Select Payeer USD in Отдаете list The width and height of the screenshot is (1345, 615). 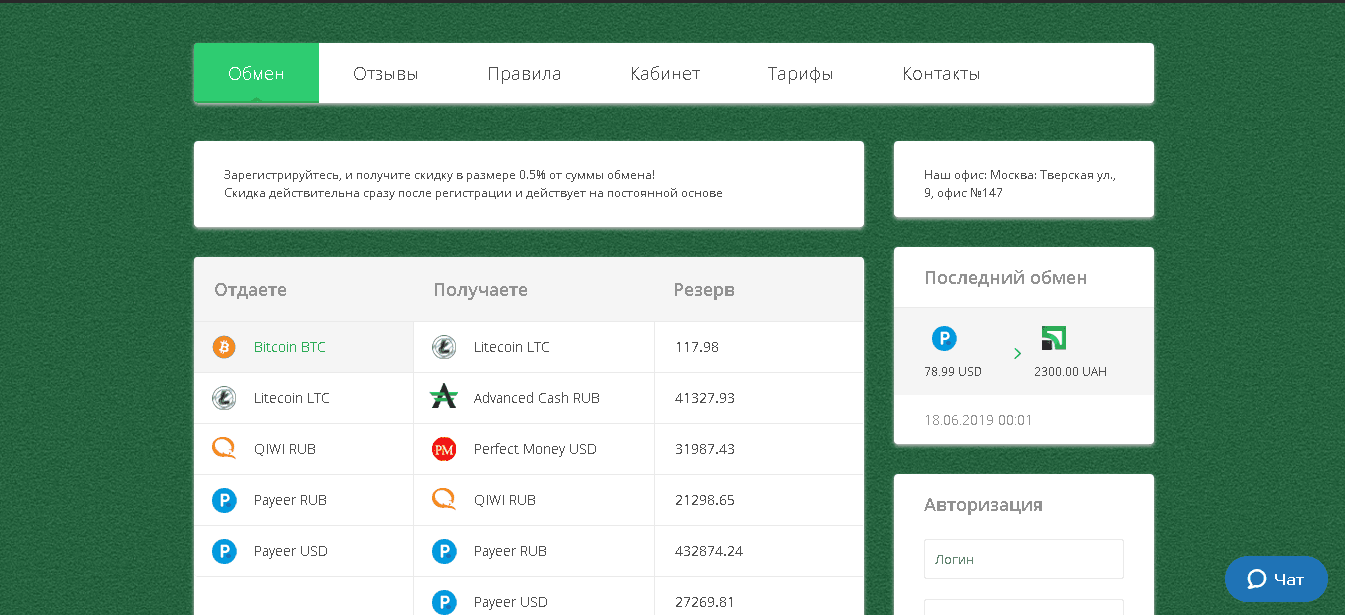(x=290, y=551)
